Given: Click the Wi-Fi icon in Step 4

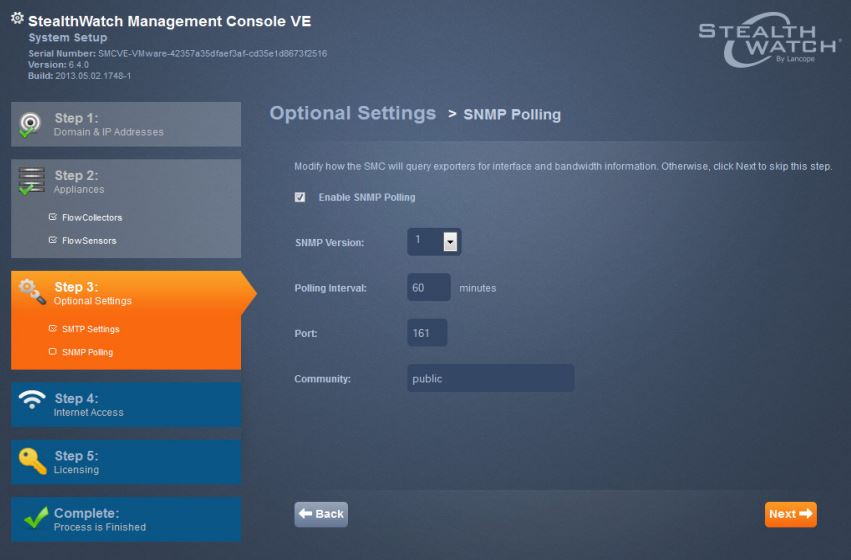Looking at the screenshot, I should tap(32, 399).
